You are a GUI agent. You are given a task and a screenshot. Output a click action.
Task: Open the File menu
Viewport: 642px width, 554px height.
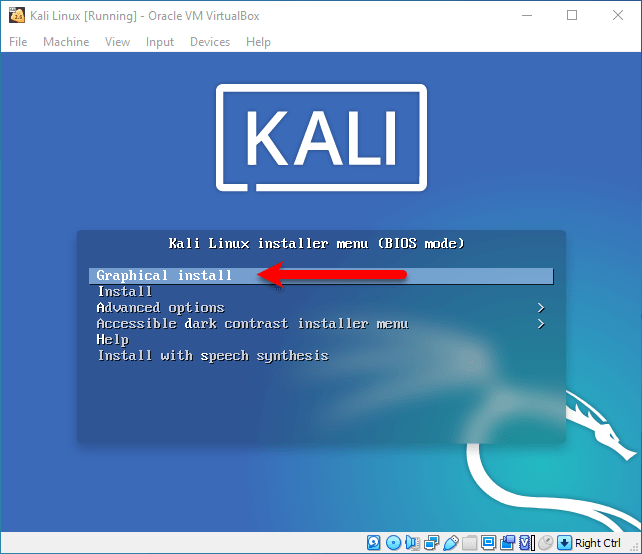click(x=18, y=42)
